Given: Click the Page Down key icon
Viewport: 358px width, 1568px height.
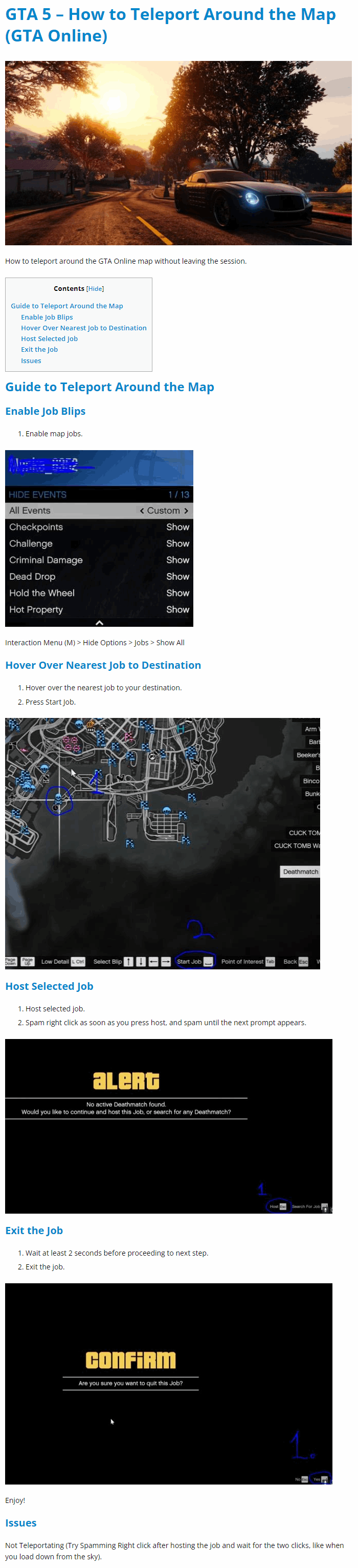Looking at the screenshot, I should coord(11,962).
